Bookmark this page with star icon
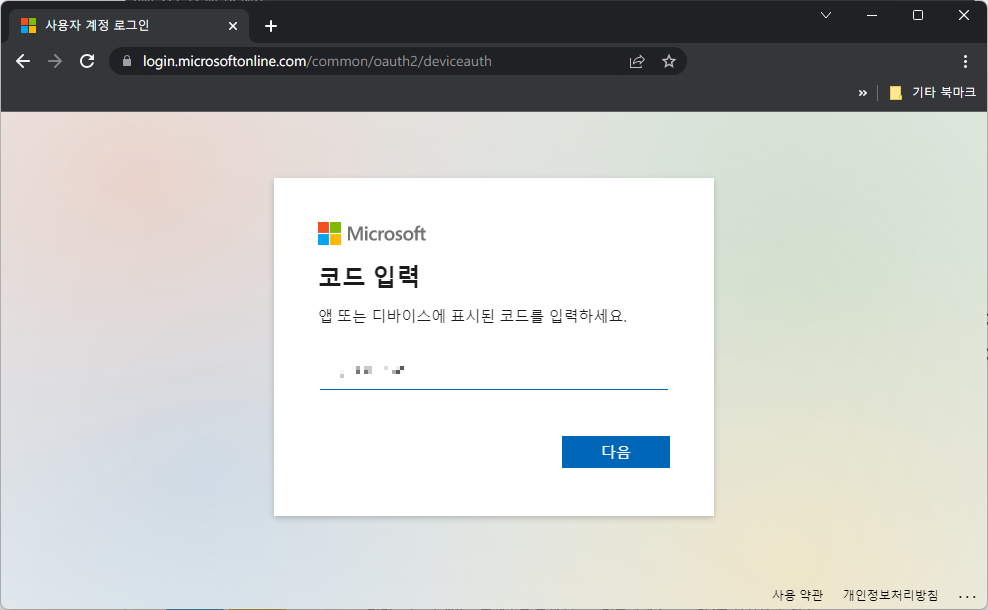Image resolution: width=988 pixels, height=610 pixels. (x=669, y=61)
